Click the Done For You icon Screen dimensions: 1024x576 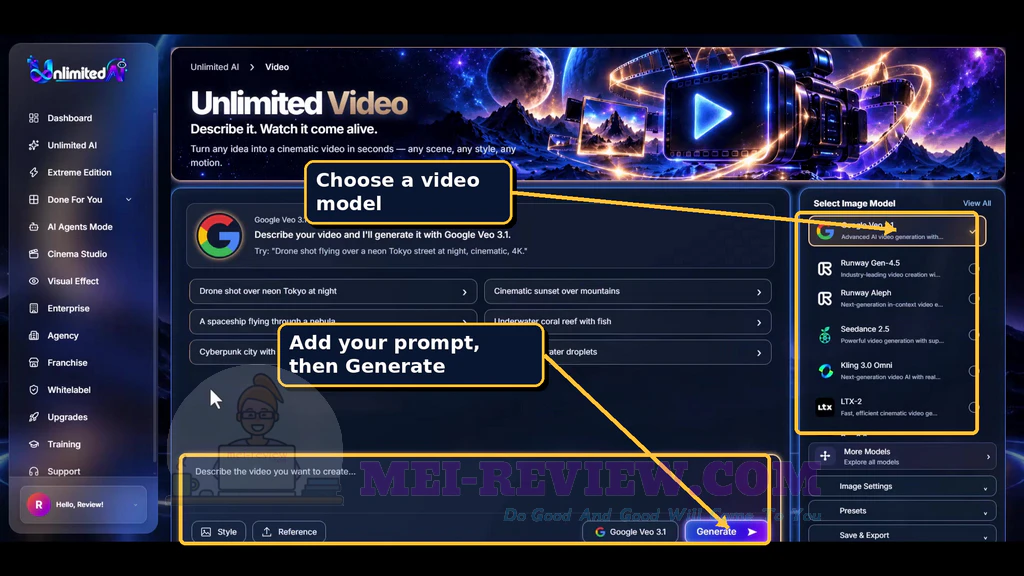click(x=34, y=200)
